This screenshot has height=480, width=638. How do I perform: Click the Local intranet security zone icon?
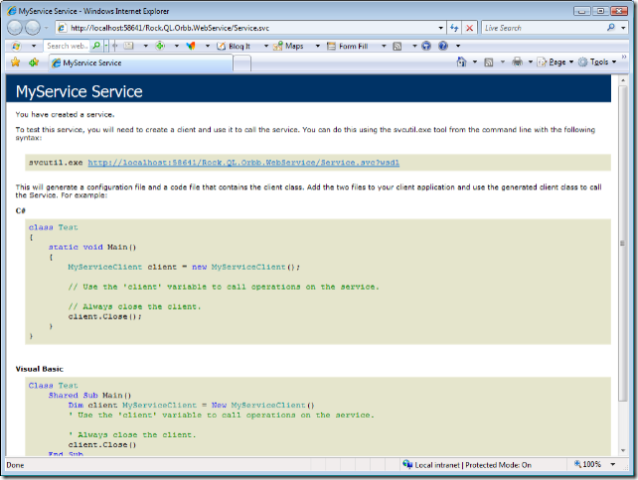coord(407,464)
